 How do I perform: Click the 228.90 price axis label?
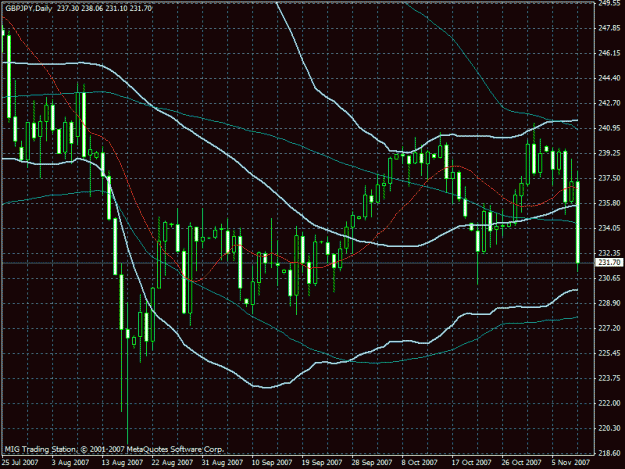(x=610, y=303)
